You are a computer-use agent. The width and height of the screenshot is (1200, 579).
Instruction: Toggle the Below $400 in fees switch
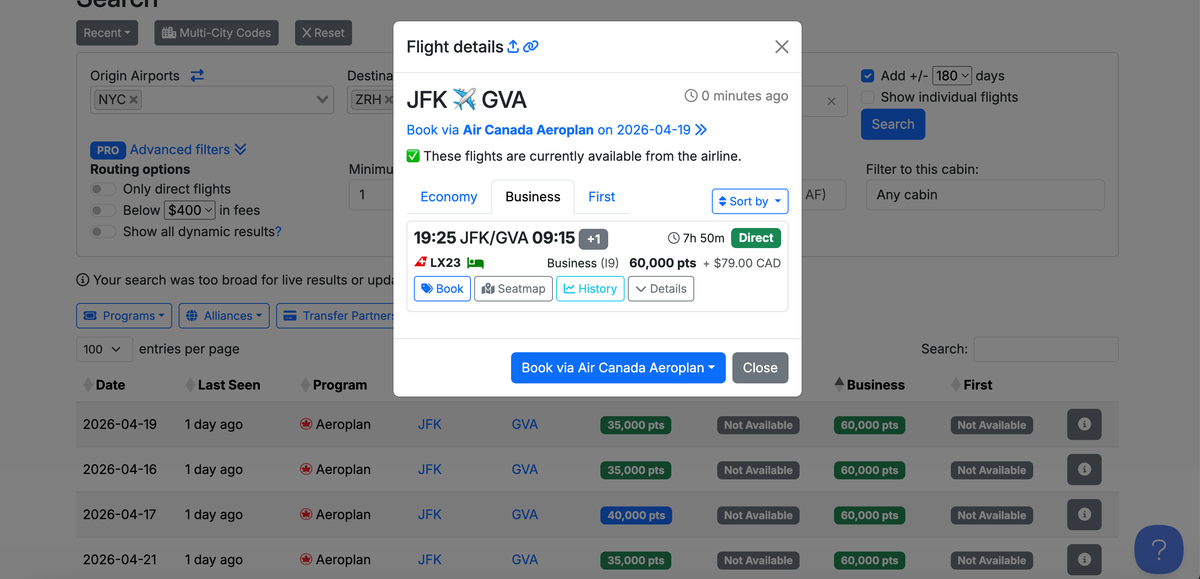[103, 210]
